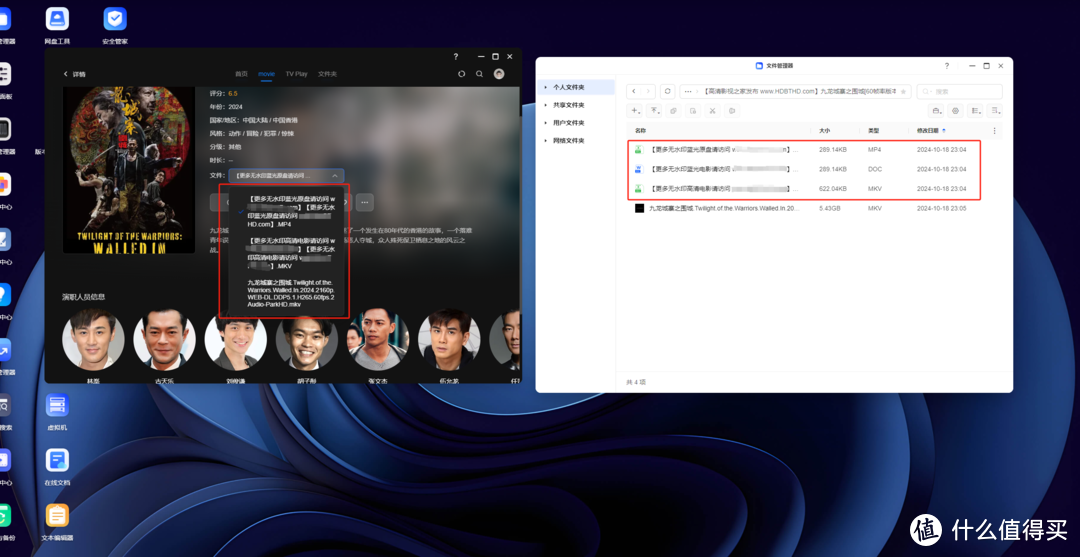Navigate back in the file manager
Screen dimensions: 1080x557
point(634,92)
